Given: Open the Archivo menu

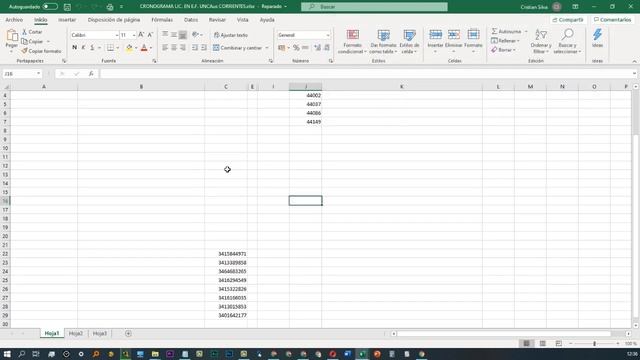Looking at the screenshot, I should coord(14,20).
